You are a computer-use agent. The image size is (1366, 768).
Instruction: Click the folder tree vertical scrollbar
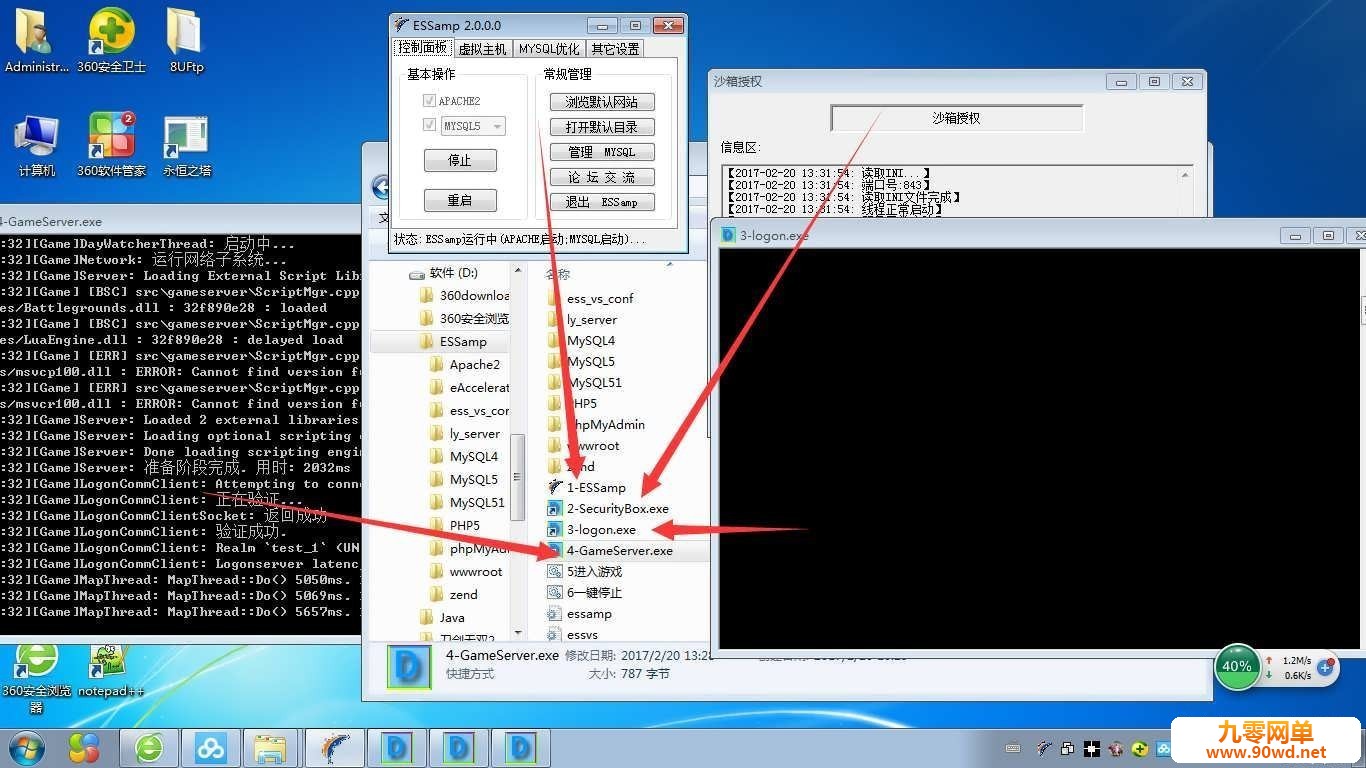coord(517,450)
